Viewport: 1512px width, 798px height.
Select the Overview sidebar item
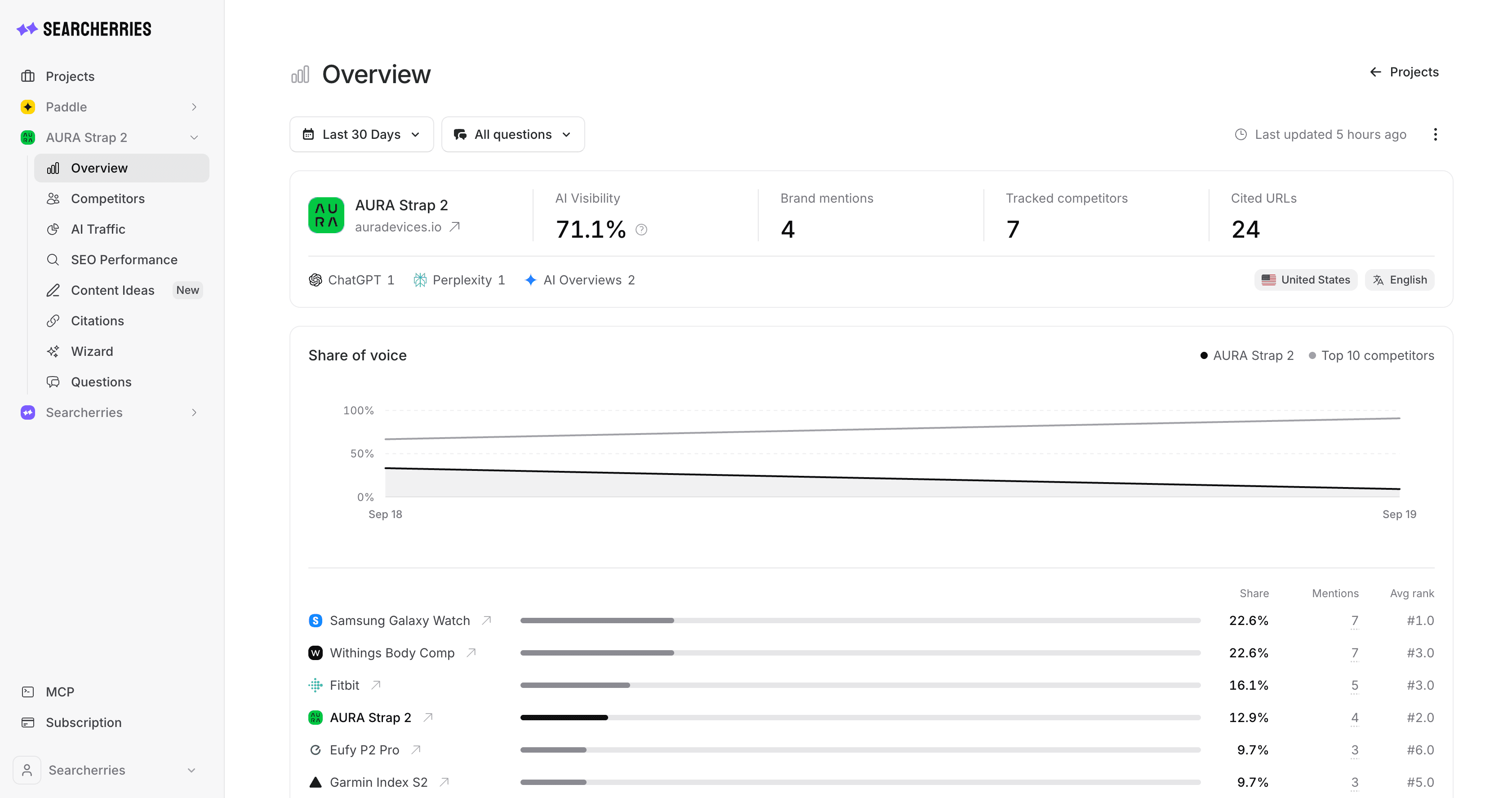pyautogui.click(x=121, y=168)
